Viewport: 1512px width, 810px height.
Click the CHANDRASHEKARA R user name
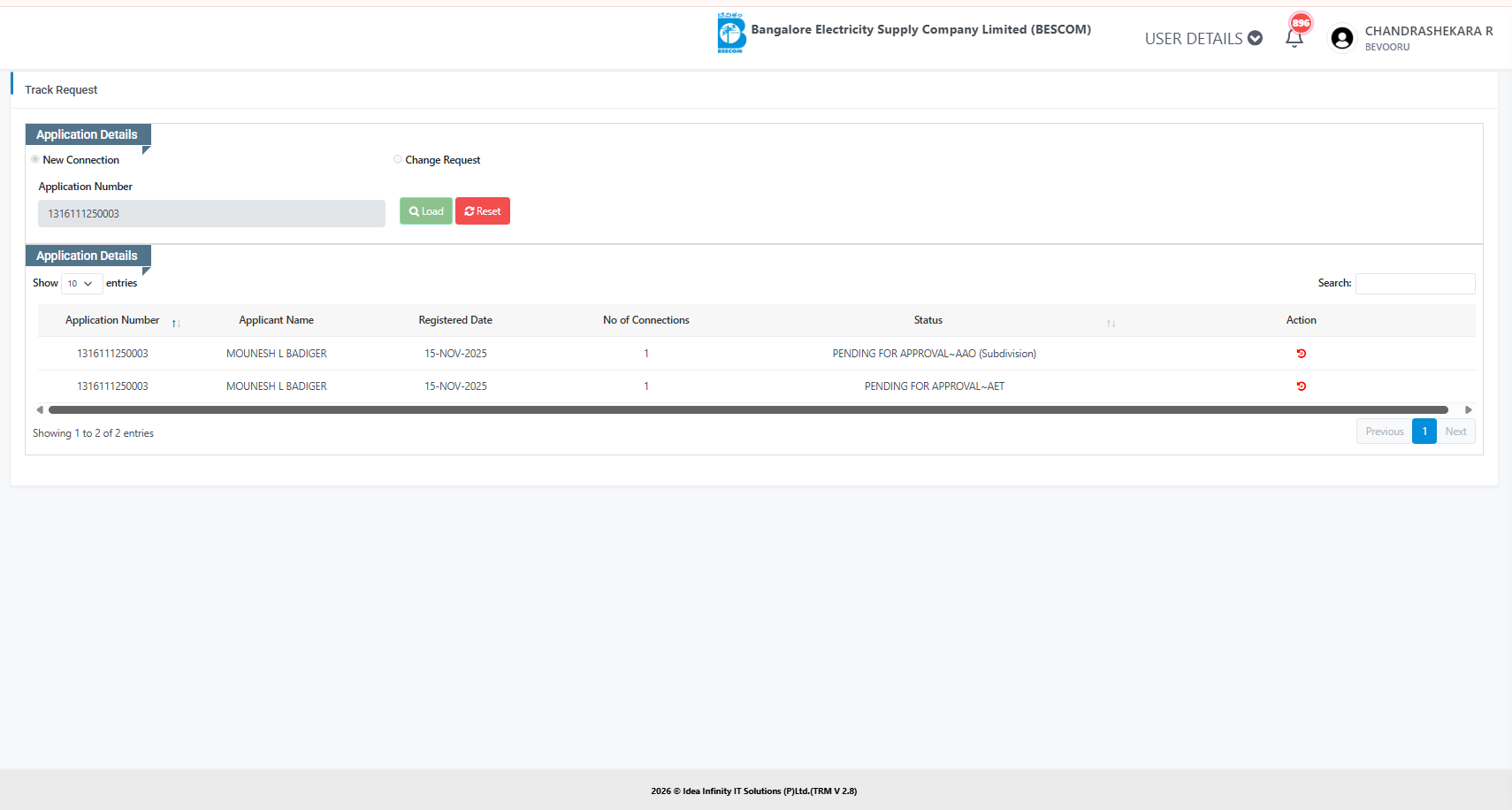coord(1429,31)
